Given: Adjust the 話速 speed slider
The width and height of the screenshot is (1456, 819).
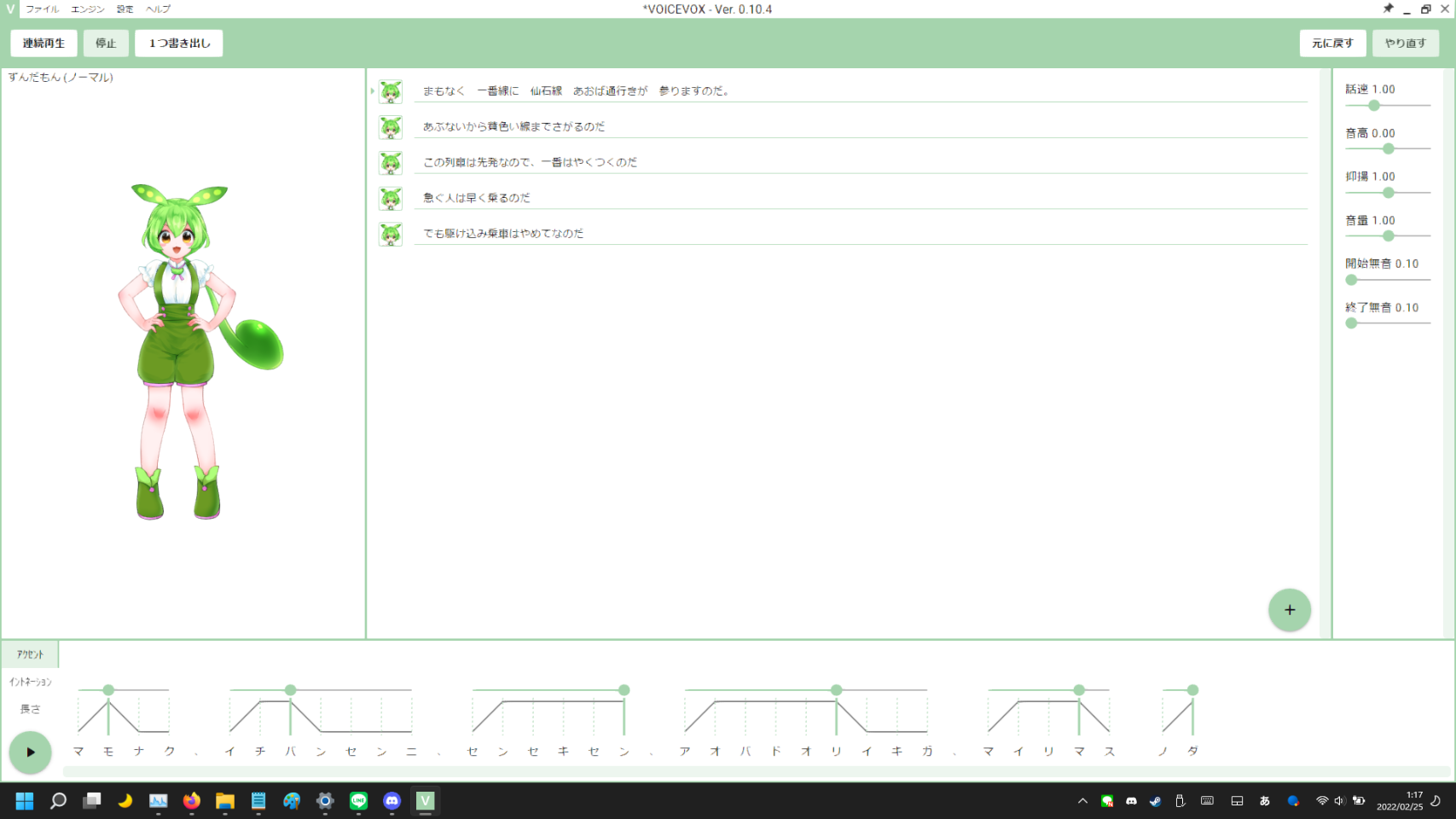Looking at the screenshot, I should click(1373, 106).
